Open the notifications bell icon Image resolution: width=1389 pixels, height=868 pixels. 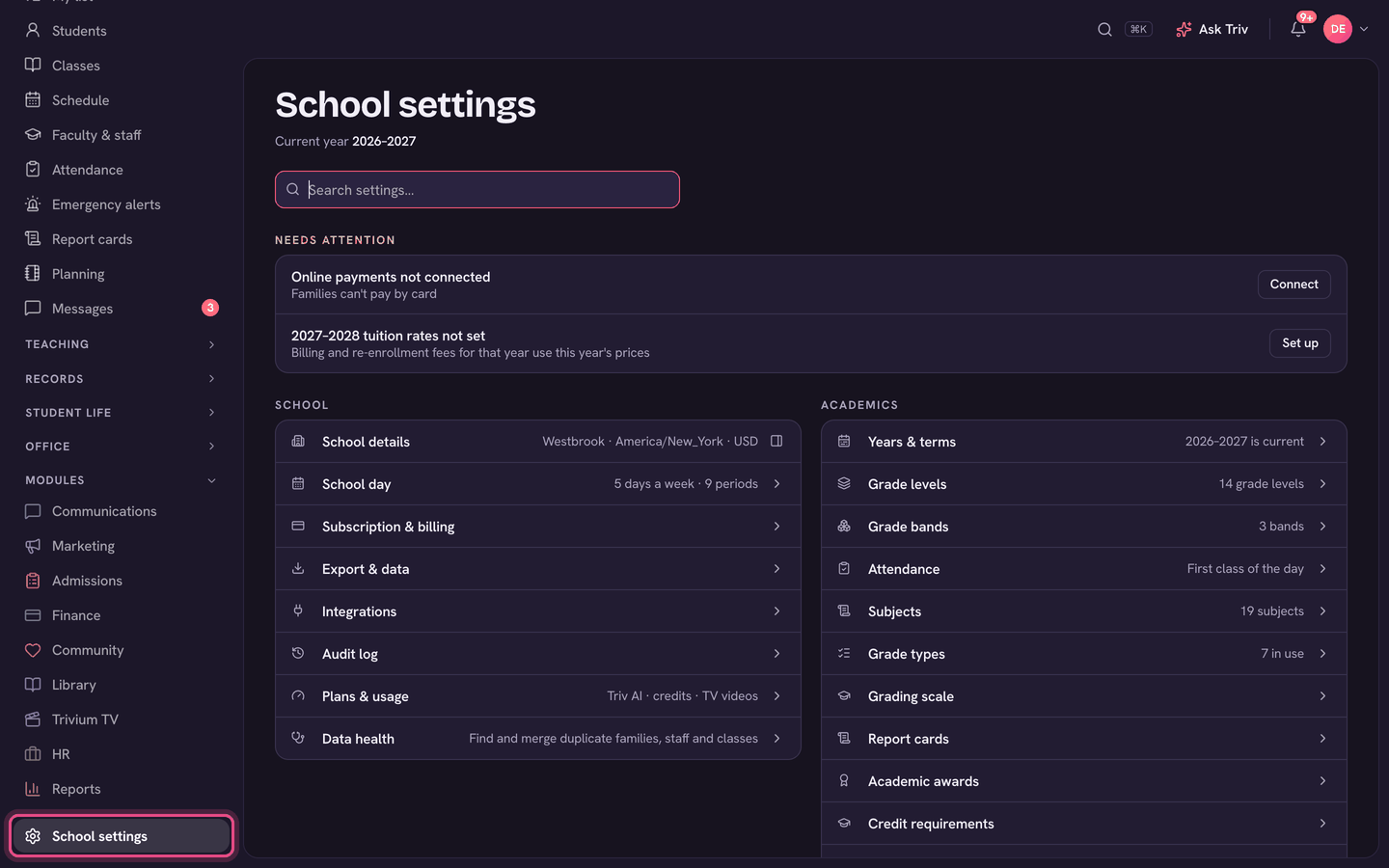pos(1298,29)
